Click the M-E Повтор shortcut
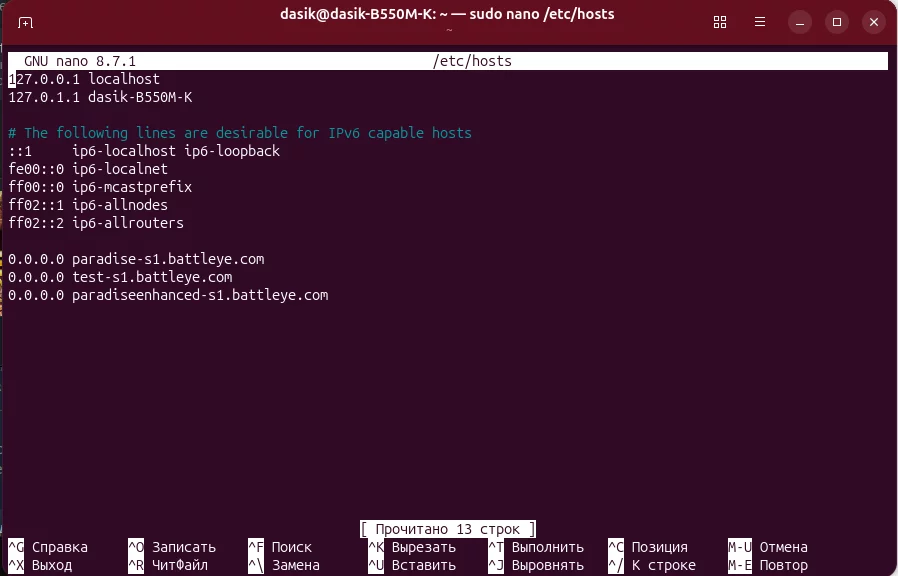 click(x=768, y=566)
